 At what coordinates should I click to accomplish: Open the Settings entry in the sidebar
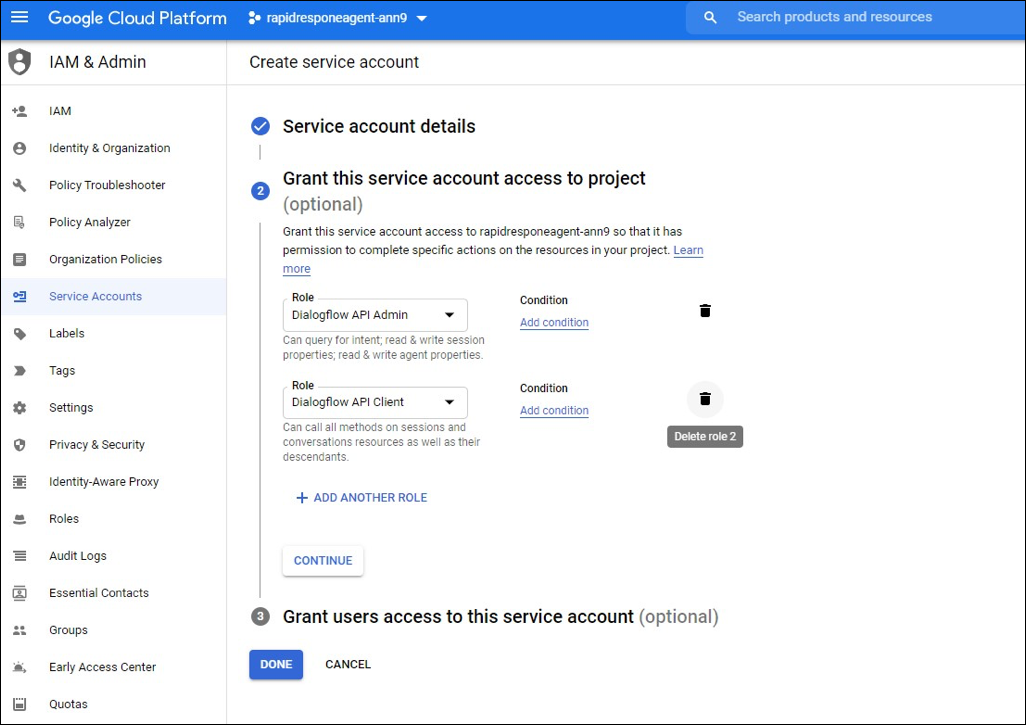70,407
